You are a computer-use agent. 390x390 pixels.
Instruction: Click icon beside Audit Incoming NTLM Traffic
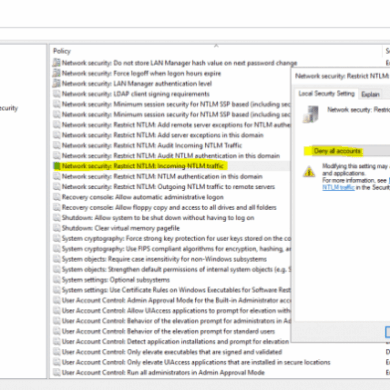(57, 146)
